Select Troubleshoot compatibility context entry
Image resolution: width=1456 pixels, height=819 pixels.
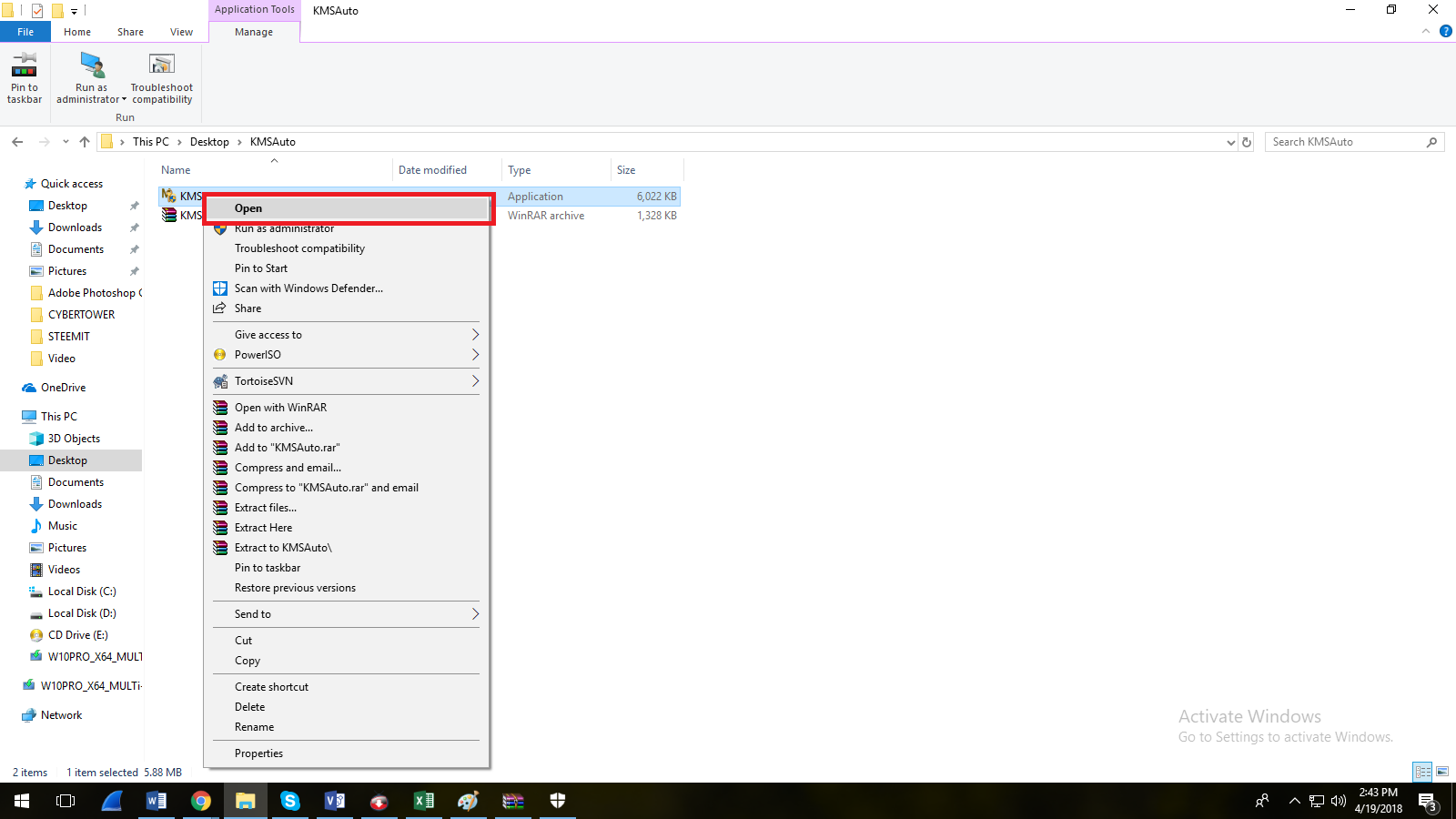point(347,248)
